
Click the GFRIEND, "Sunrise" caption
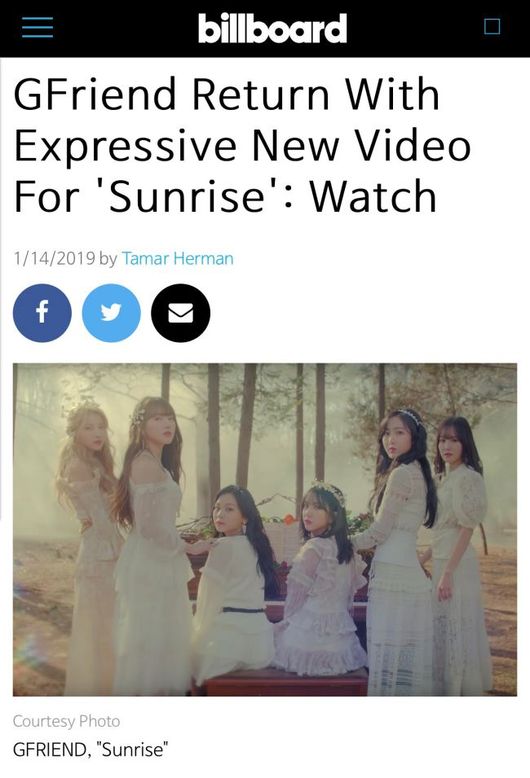click(90, 749)
